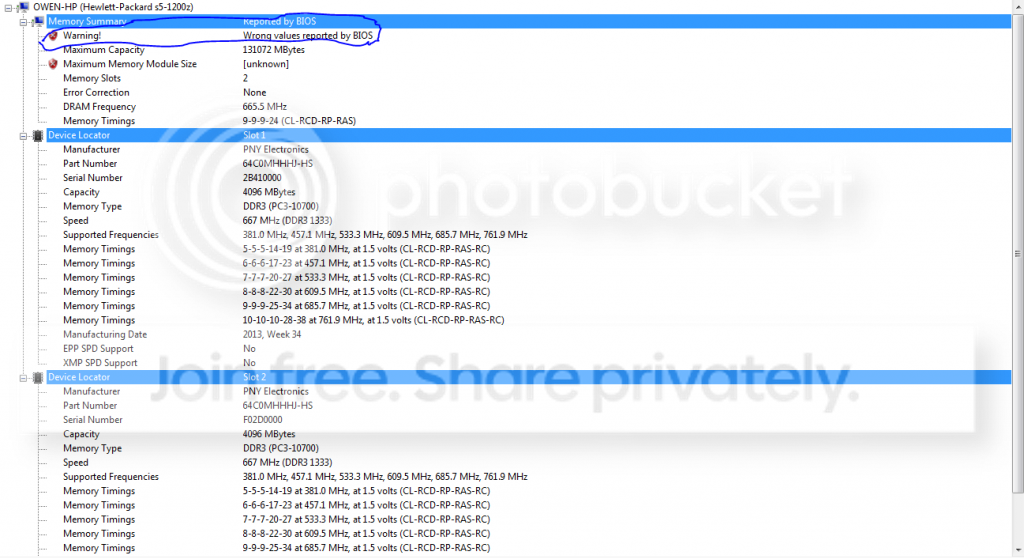Click the vertical scrollbar thumb

(x=1017, y=254)
